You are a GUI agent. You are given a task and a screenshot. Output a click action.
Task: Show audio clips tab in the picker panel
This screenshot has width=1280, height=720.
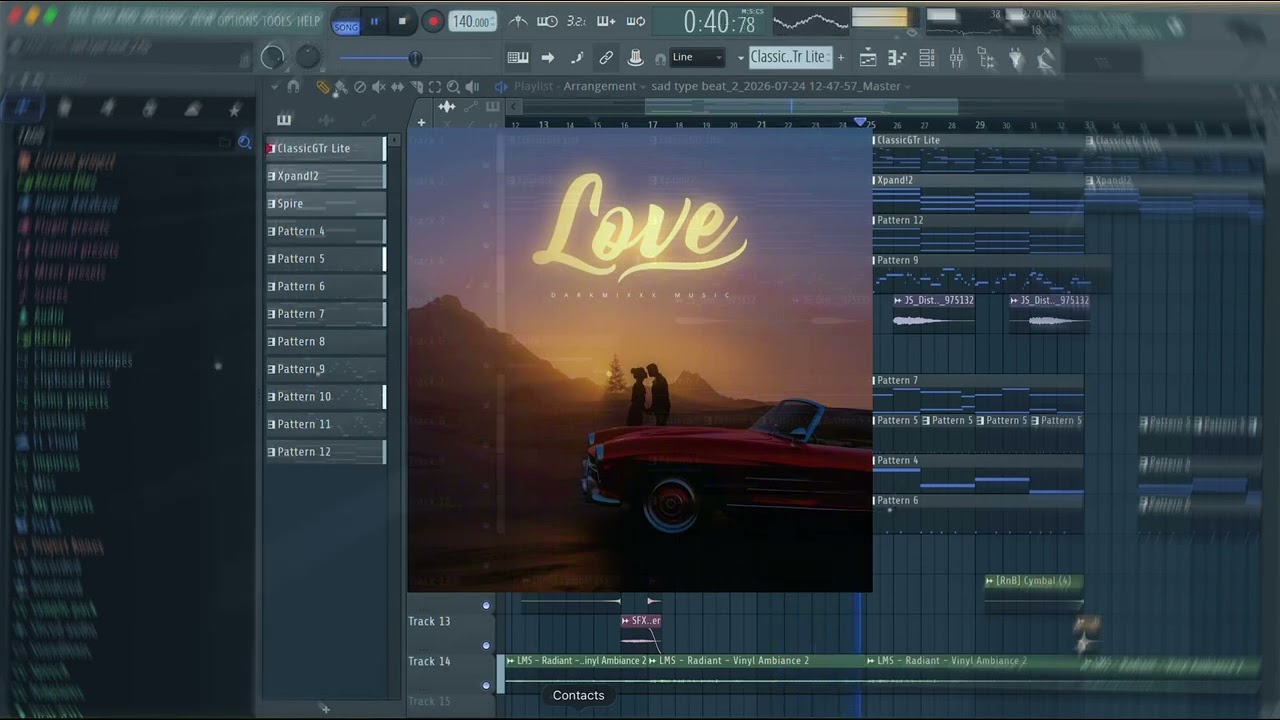coord(326,120)
